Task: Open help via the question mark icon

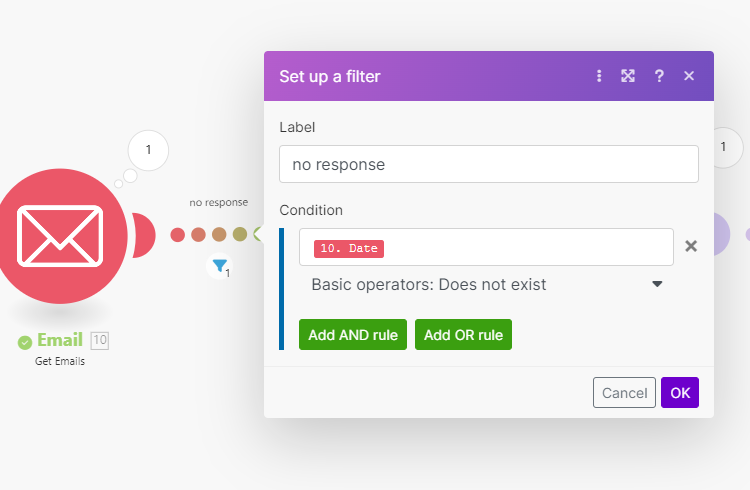Action: tap(659, 76)
